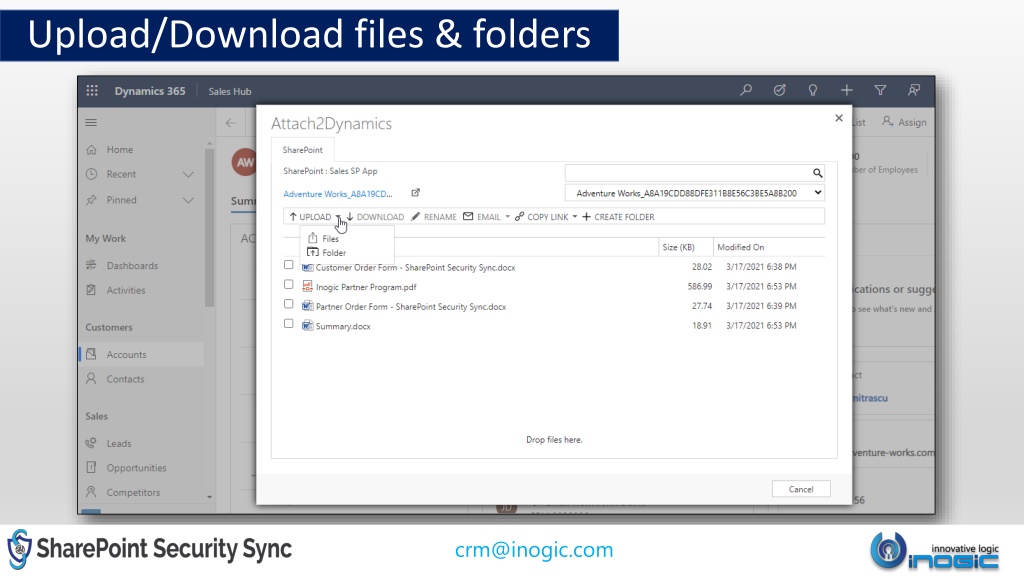Toggle the hamburger site map menu
1024x576 pixels.
pyautogui.click(x=91, y=122)
